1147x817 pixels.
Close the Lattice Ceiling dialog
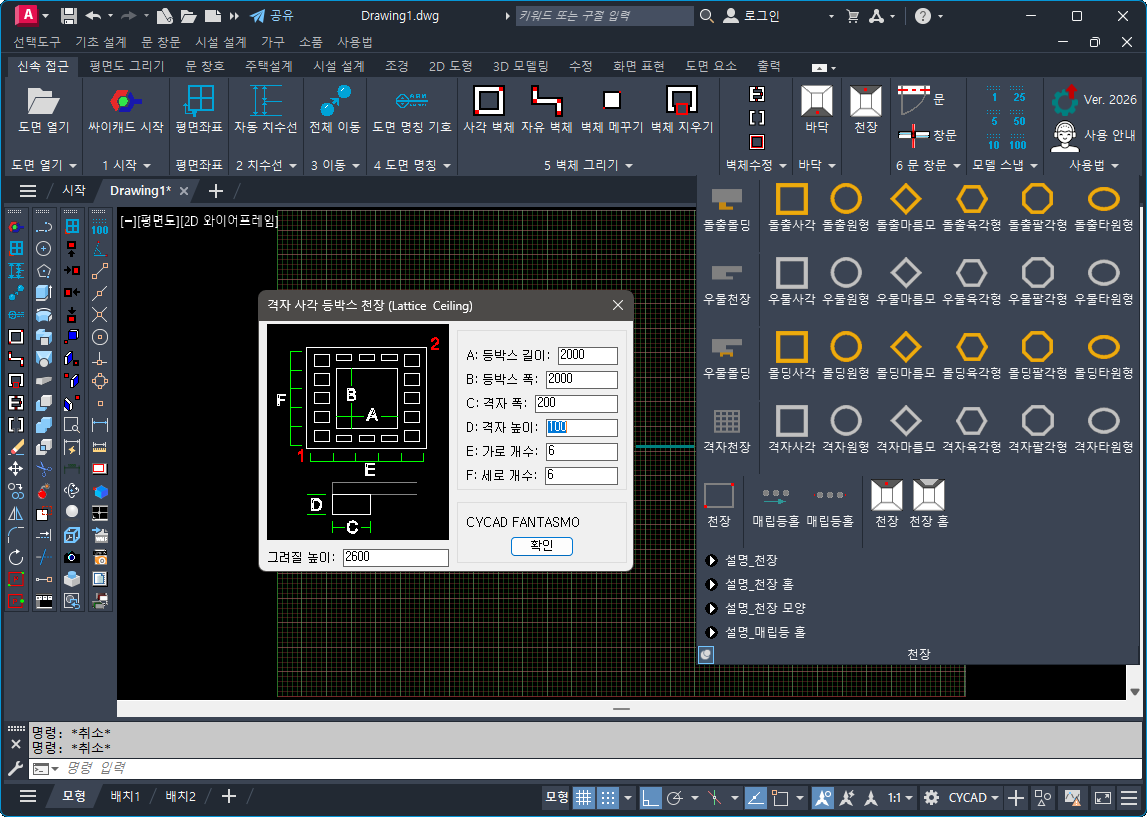tap(617, 305)
